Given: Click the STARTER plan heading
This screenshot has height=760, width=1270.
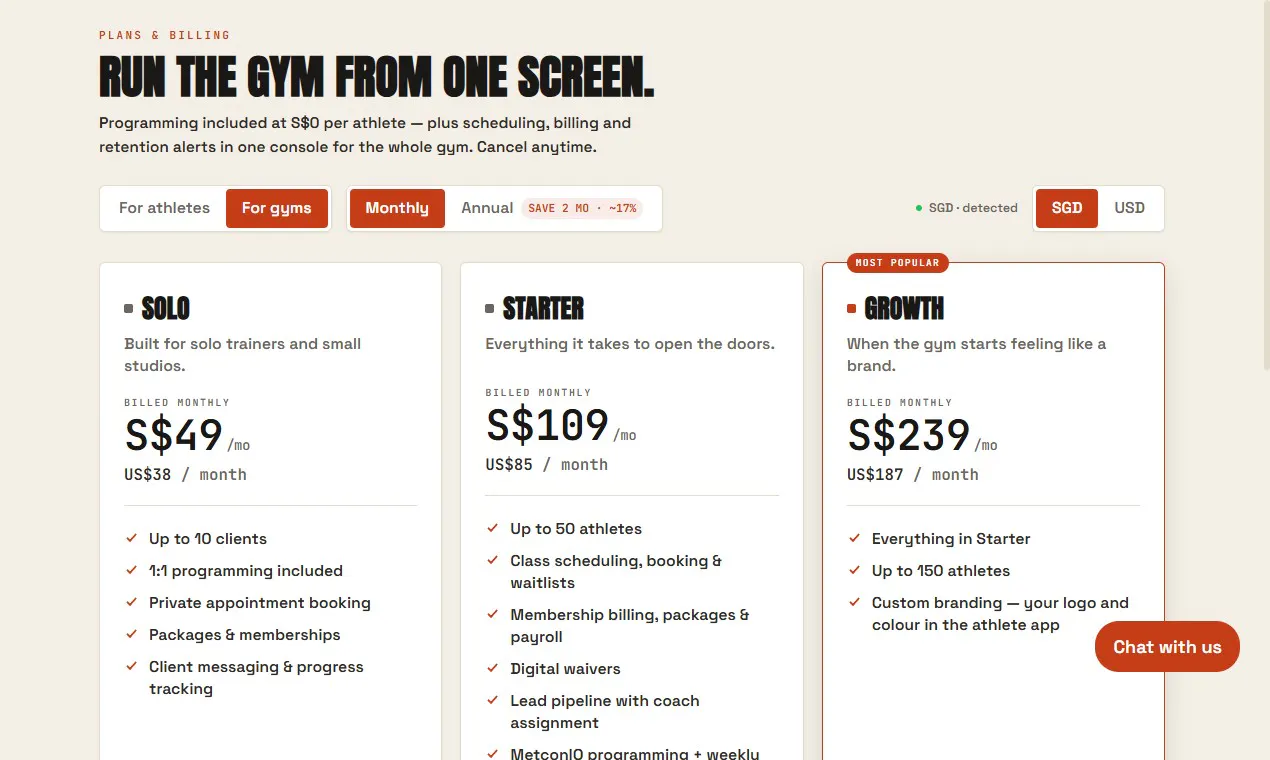Looking at the screenshot, I should tap(544, 308).
